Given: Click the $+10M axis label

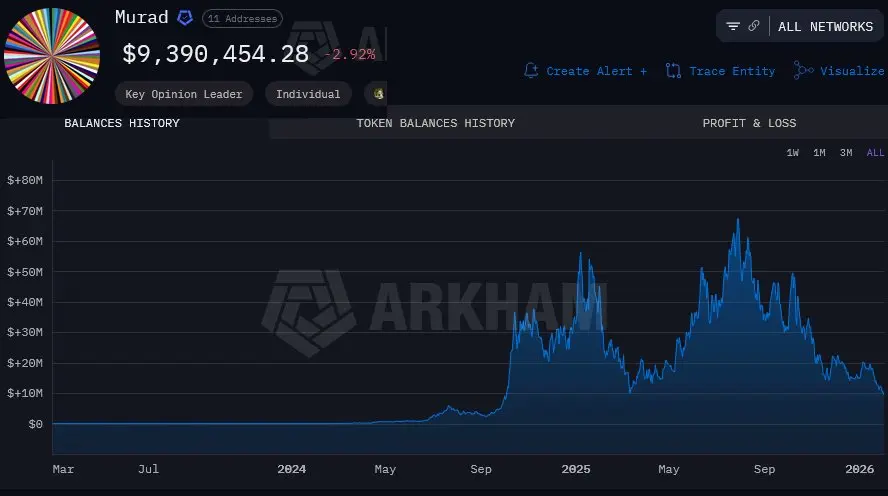Looking at the screenshot, I should click(x=25, y=393).
